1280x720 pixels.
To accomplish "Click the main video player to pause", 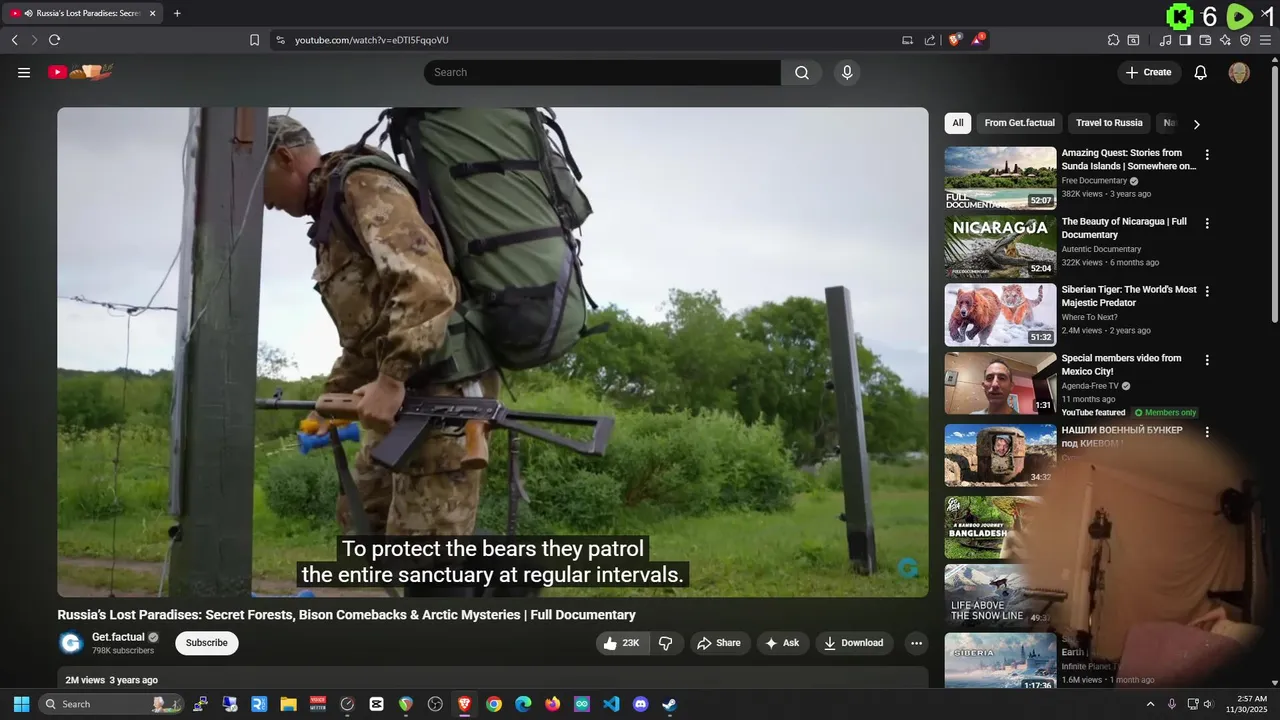I will click(492, 352).
